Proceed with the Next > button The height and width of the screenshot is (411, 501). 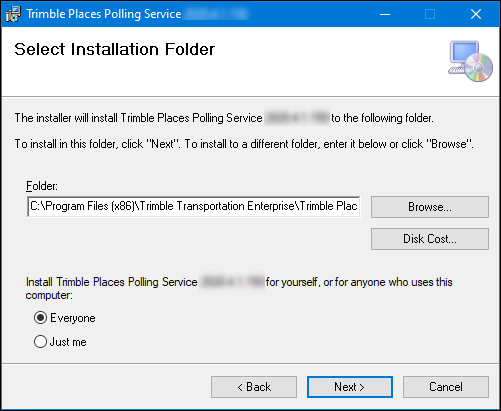pos(350,387)
